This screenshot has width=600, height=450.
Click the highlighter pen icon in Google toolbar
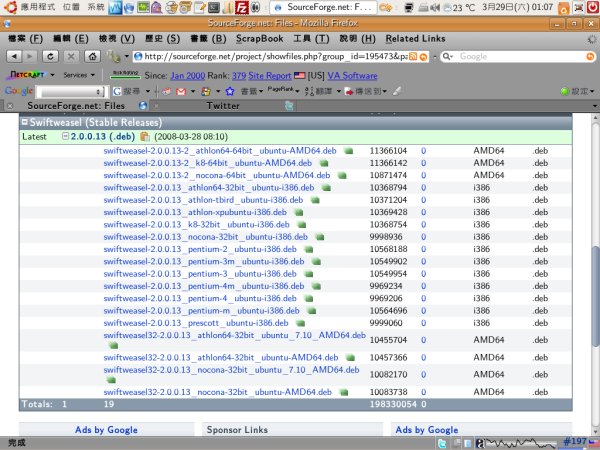tap(397, 91)
